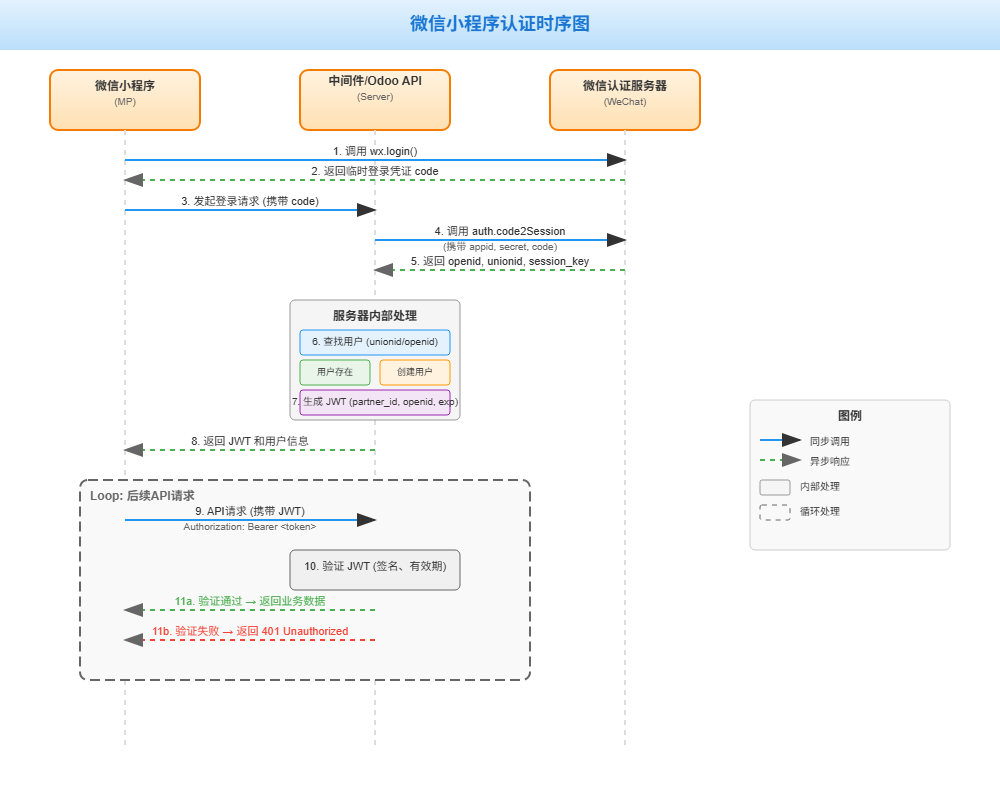Select the box 6. 查找用户 (unionid/openid)
The width and height of the screenshot is (1000, 800).
pyautogui.click(x=375, y=342)
